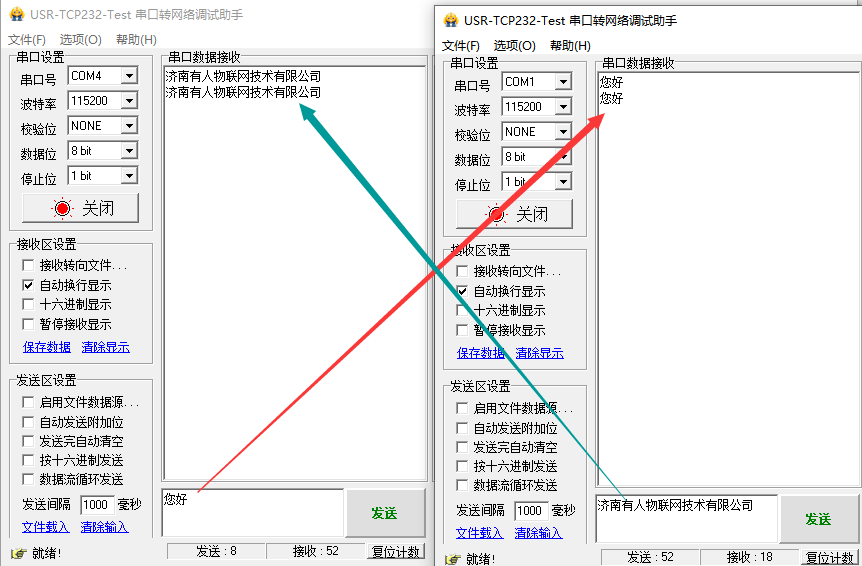This screenshot has height=566, width=862.
Task: Enable 接收转向文件 checkbox in right window
Action: [462, 271]
